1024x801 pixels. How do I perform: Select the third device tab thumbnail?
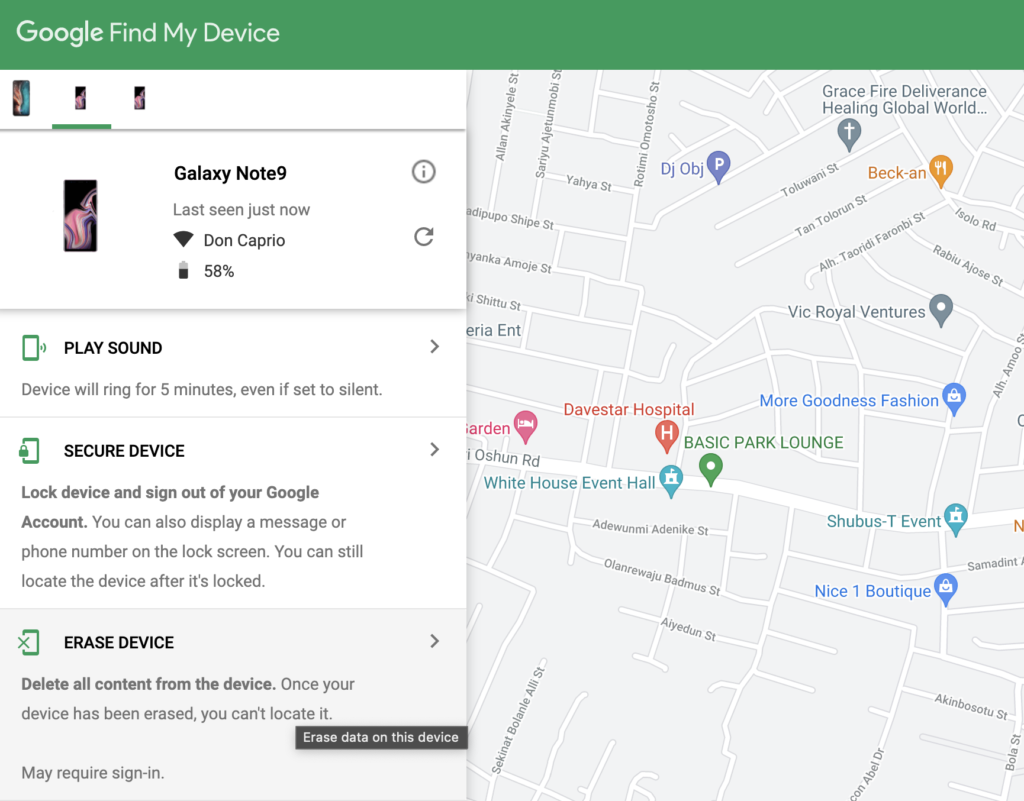click(140, 98)
